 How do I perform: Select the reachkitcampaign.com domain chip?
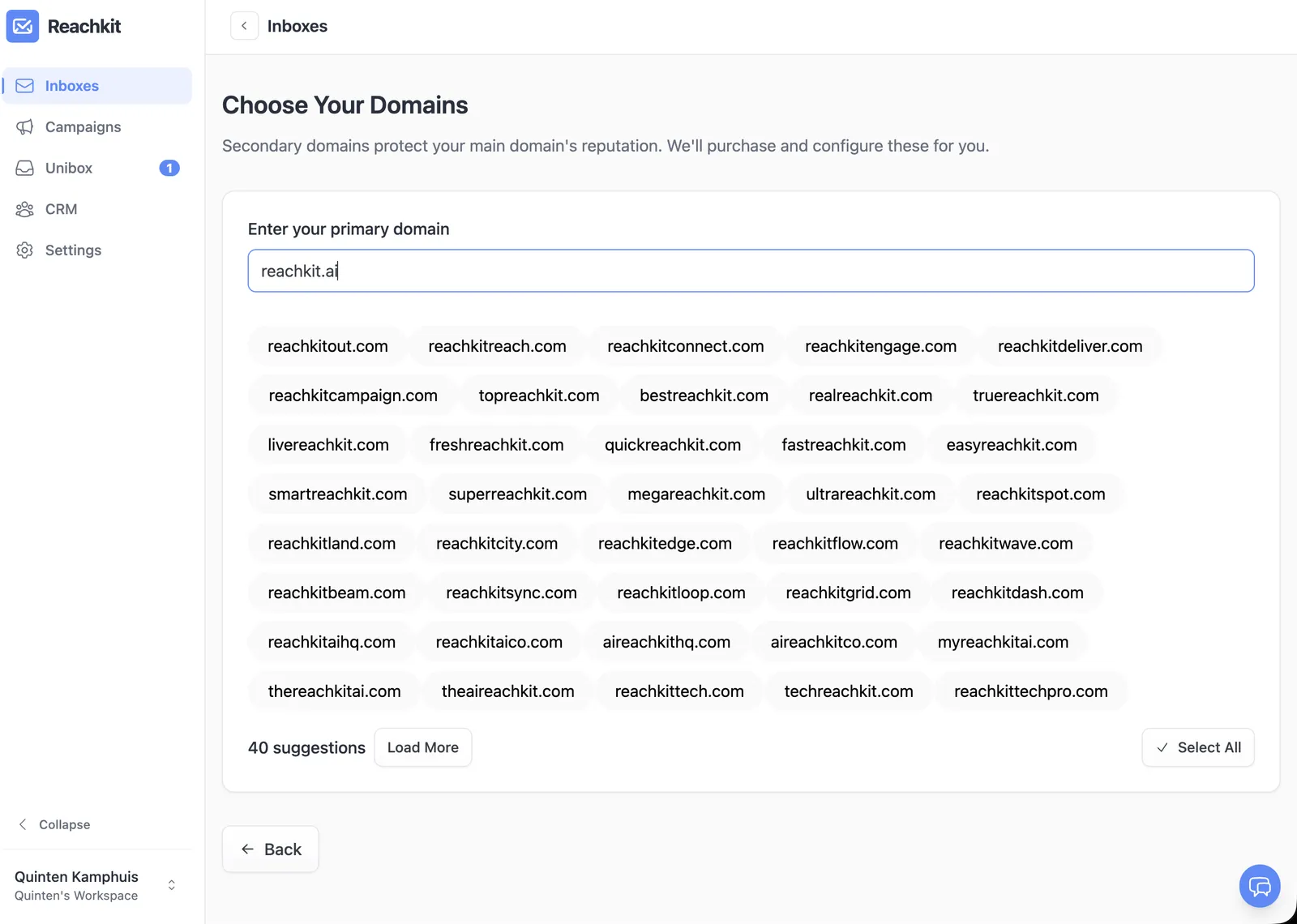click(x=353, y=396)
